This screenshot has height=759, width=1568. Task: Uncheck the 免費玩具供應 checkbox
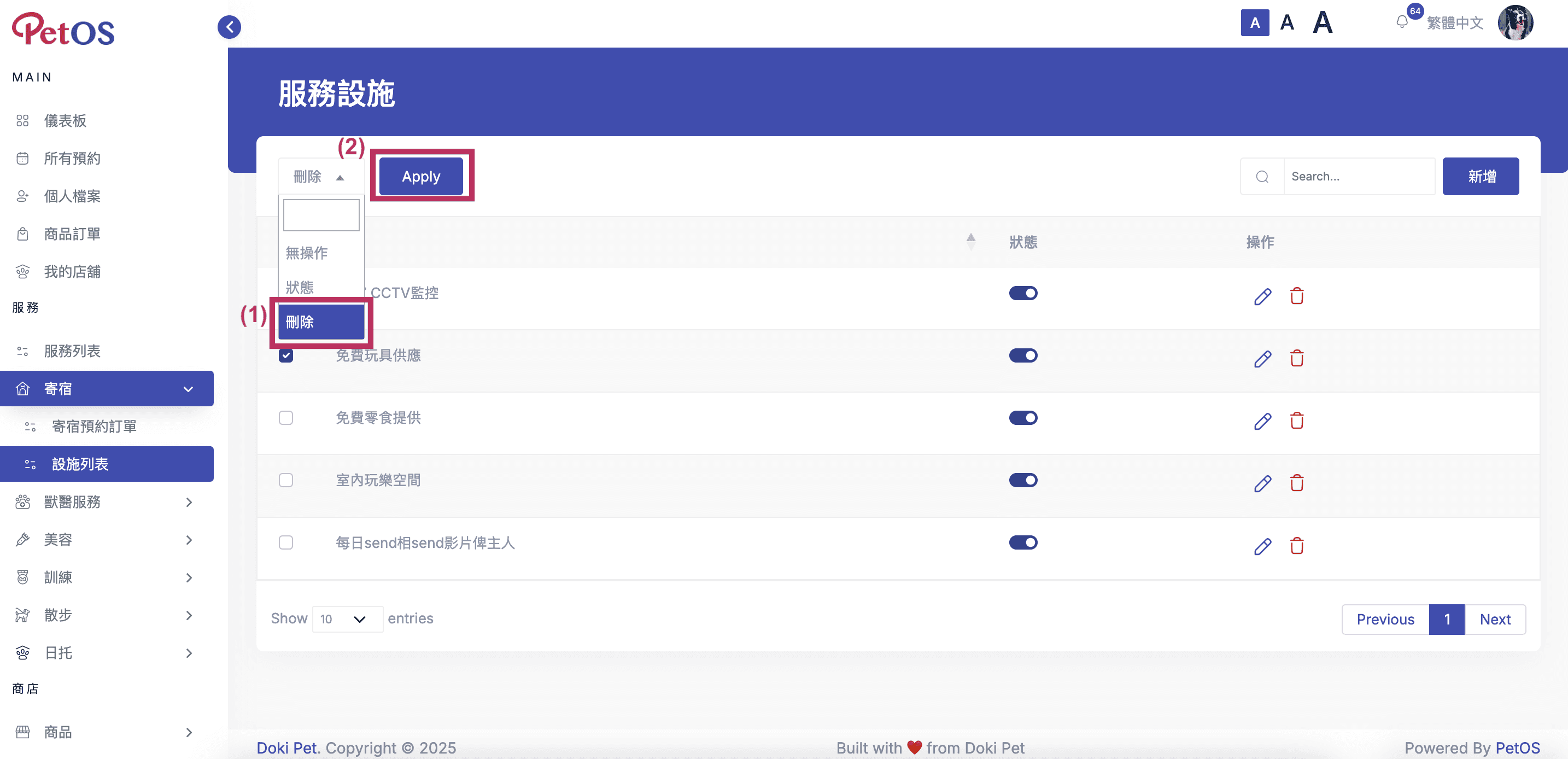point(285,355)
